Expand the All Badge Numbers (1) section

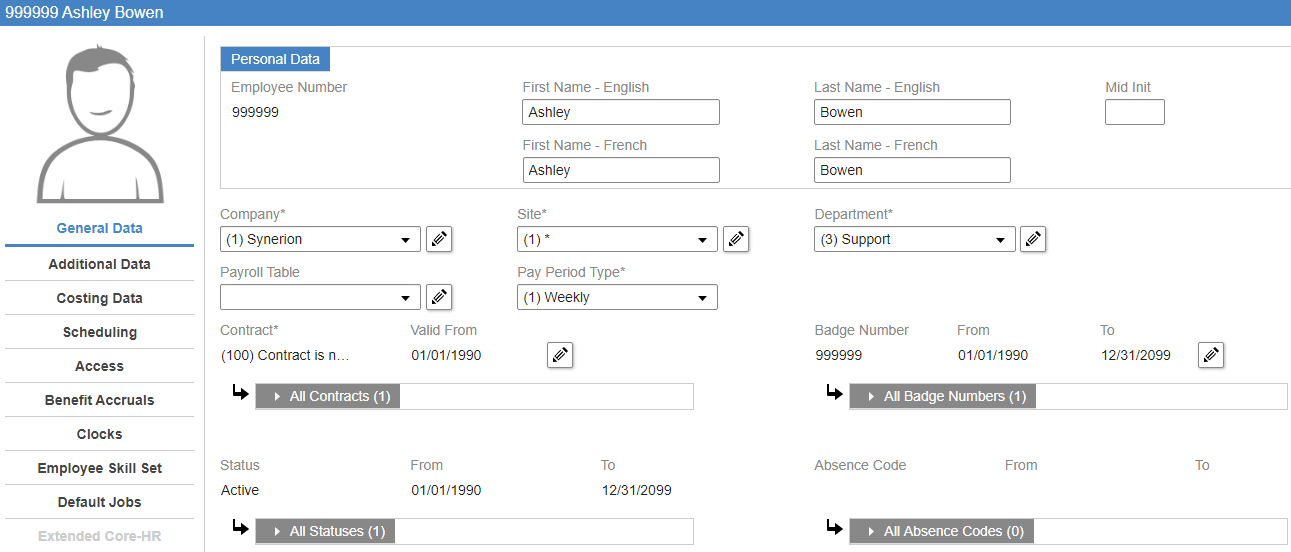click(943, 397)
